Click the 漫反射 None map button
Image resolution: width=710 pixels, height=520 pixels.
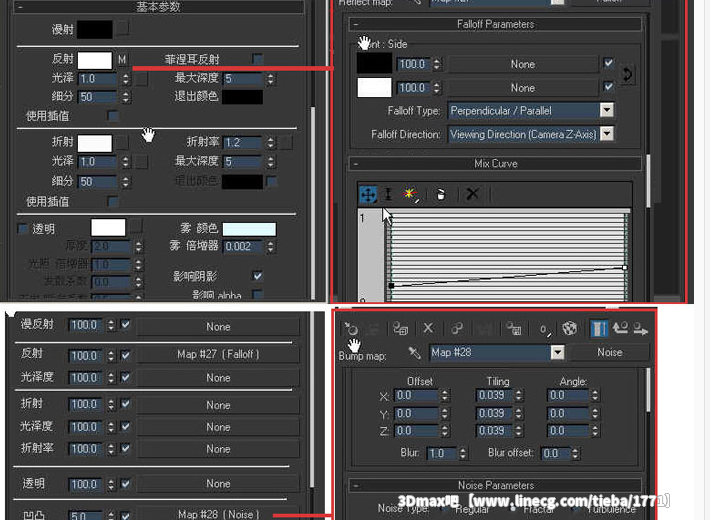click(x=218, y=327)
